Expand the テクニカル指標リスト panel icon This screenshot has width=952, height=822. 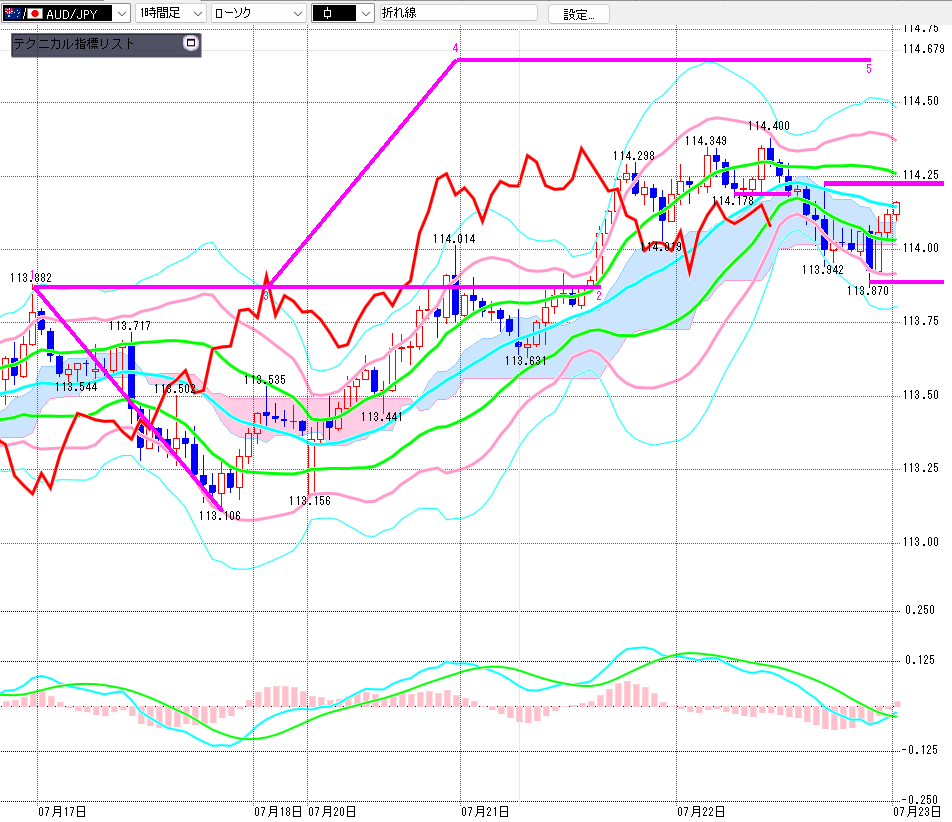(x=191, y=43)
